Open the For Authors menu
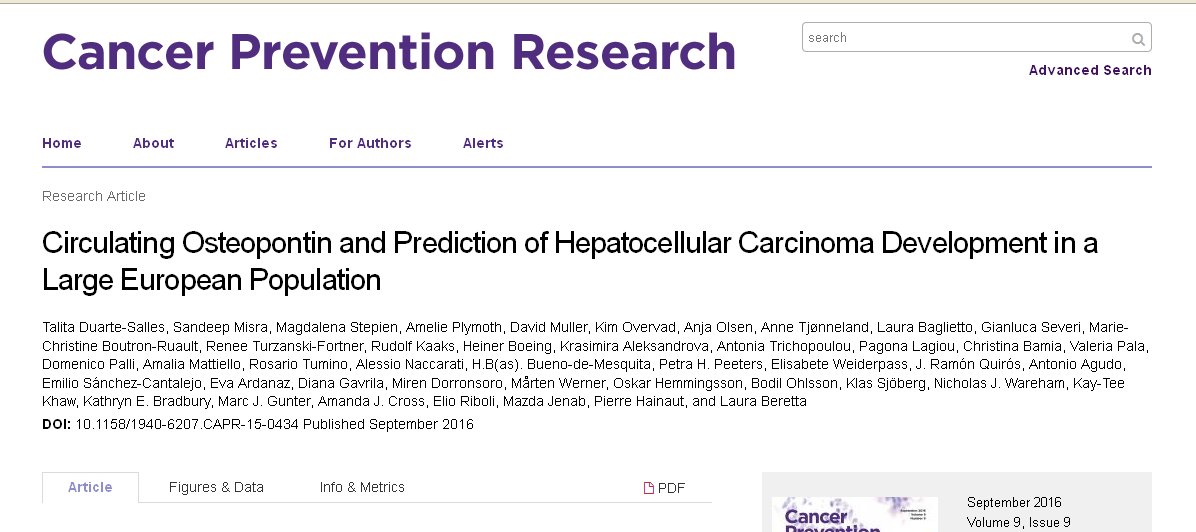The height and width of the screenshot is (532, 1196). [370, 143]
